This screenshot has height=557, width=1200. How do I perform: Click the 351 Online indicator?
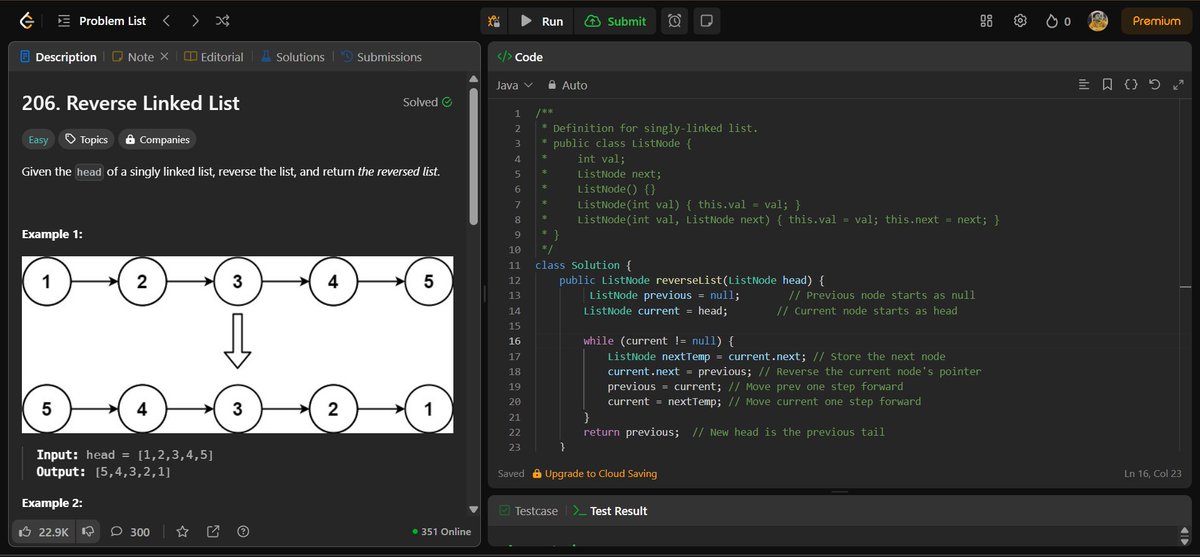pyautogui.click(x=441, y=532)
